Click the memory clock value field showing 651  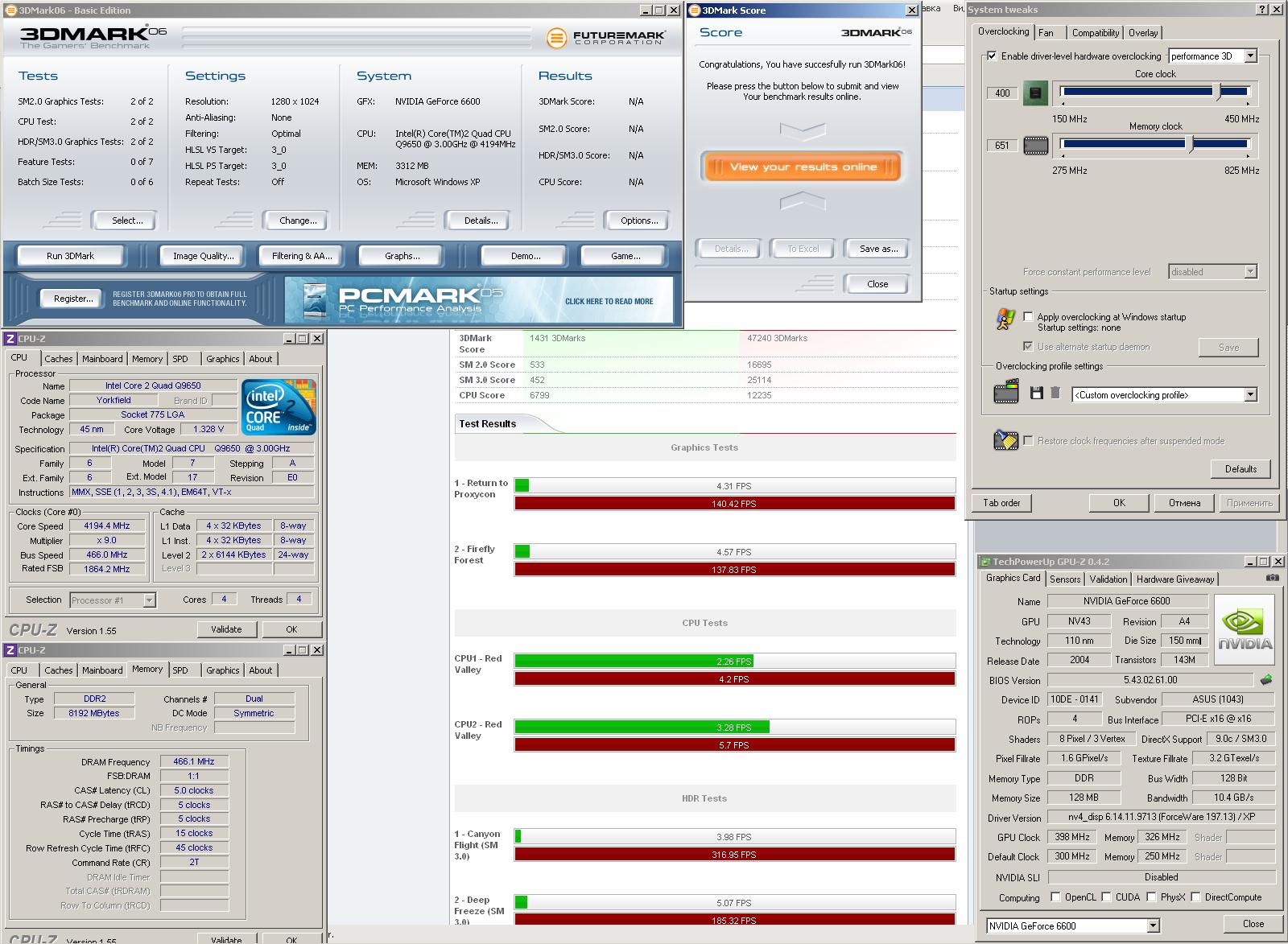[1002, 146]
